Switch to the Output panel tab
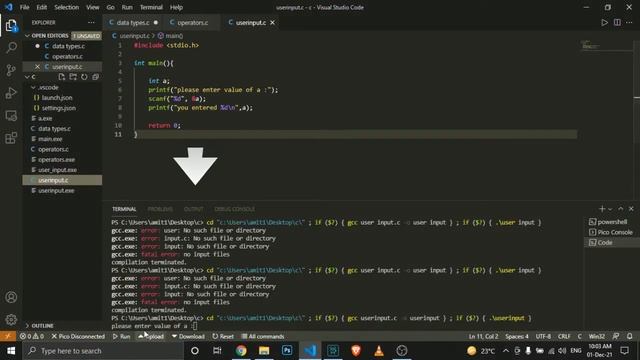The height and width of the screenshot is (360, 640). tap(193, 209)
